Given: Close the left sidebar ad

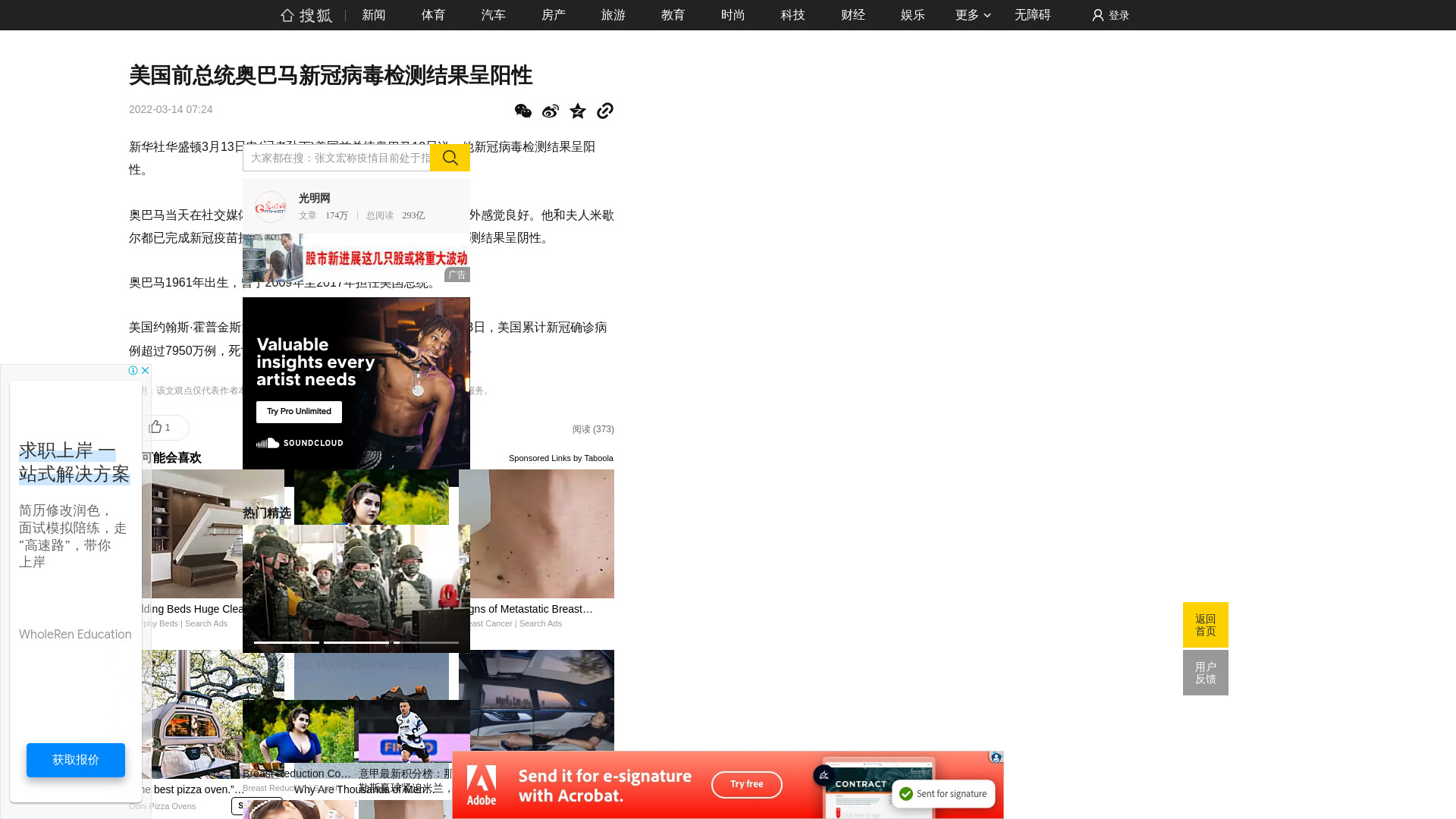Looking at the screenshot, I should coord(145,371).
